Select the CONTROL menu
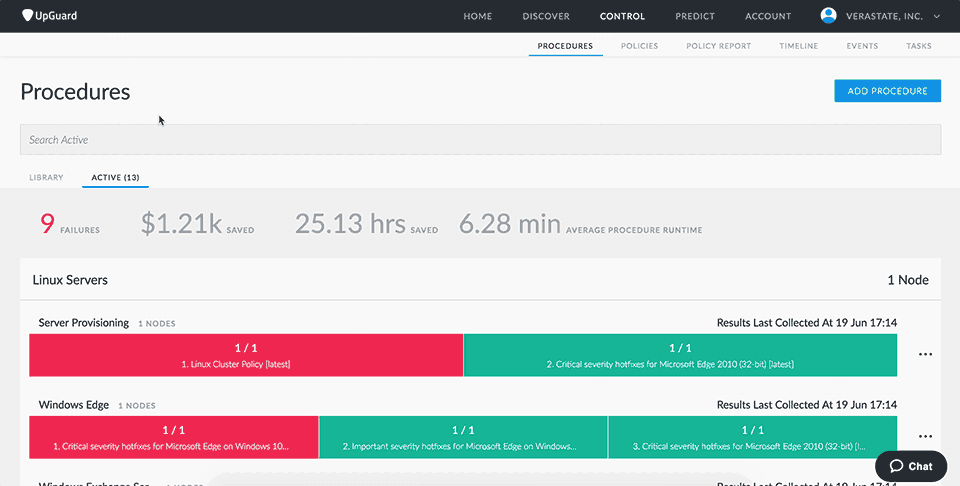Image resolution: width=960 pixels, height=486 pixels. click(x=622, y=17)
